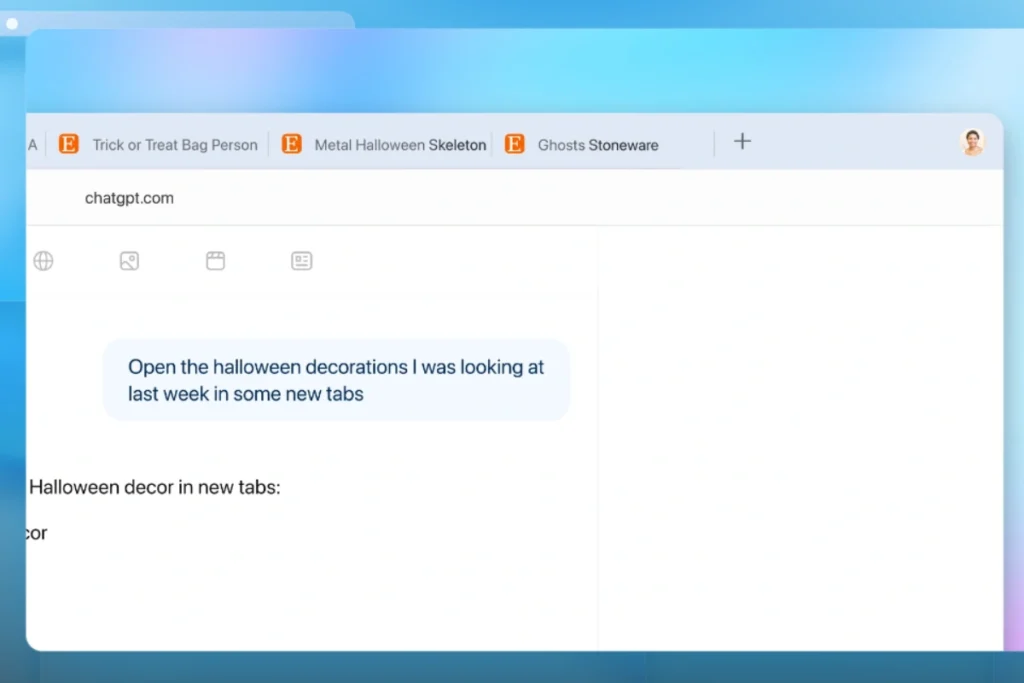Open the Ghosts Stoneware tab
Screen dimensions: 1024x683
597,145
